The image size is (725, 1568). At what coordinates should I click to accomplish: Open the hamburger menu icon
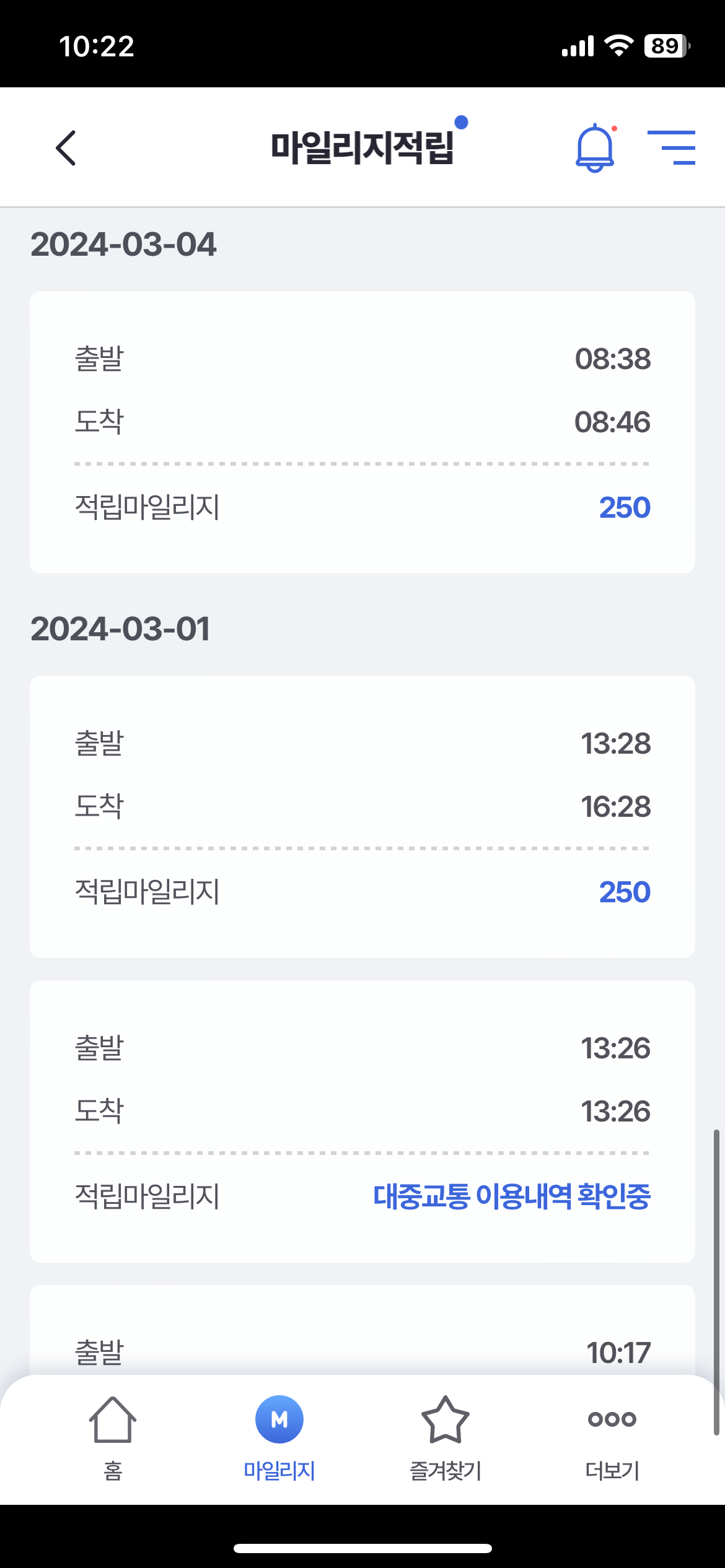point(671,148)
